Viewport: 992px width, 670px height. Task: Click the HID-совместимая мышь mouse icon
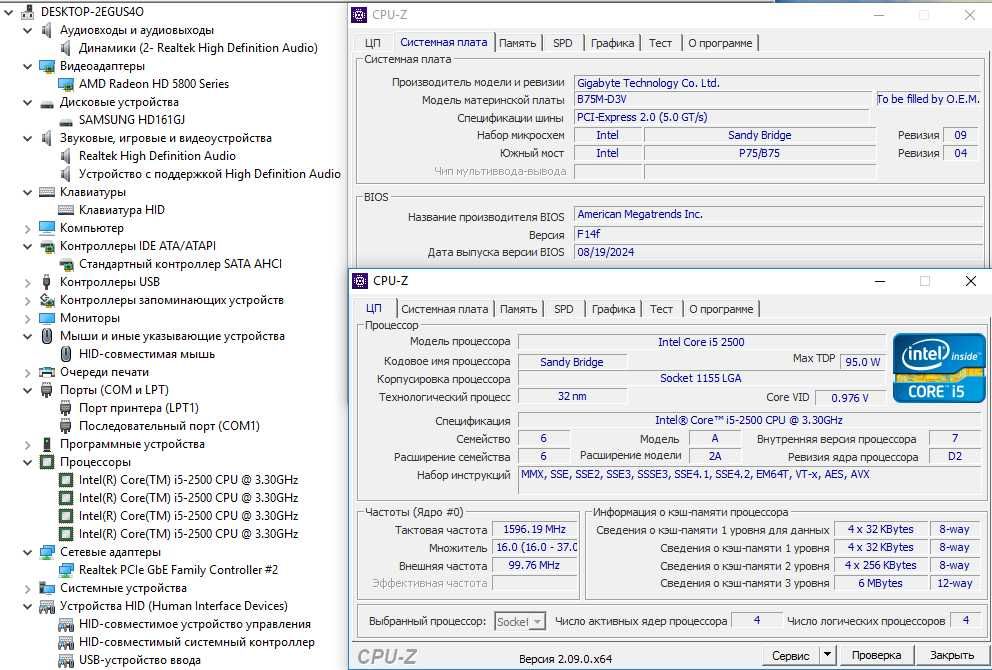[x=66, y=354]
